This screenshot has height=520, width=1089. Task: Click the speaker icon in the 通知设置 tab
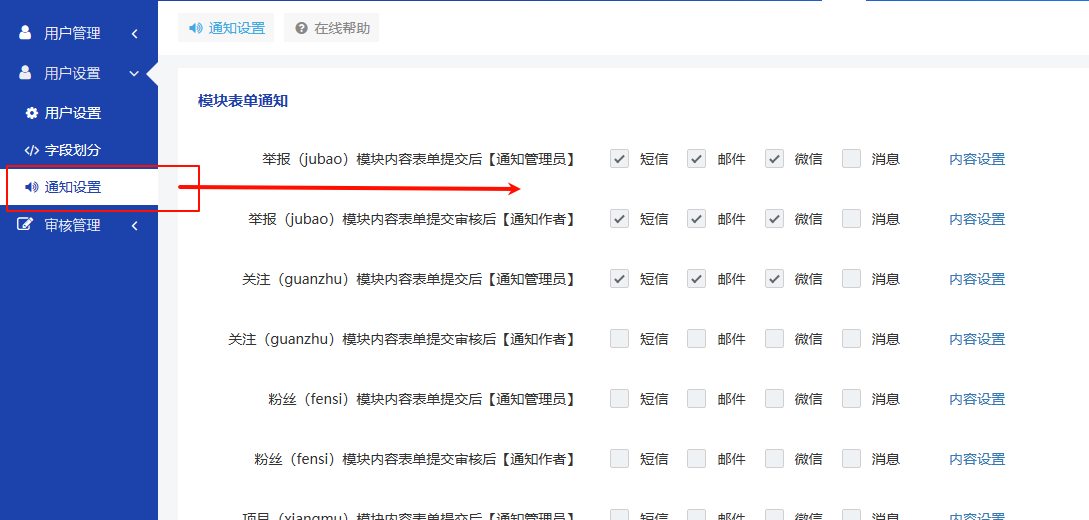point(196,28)
